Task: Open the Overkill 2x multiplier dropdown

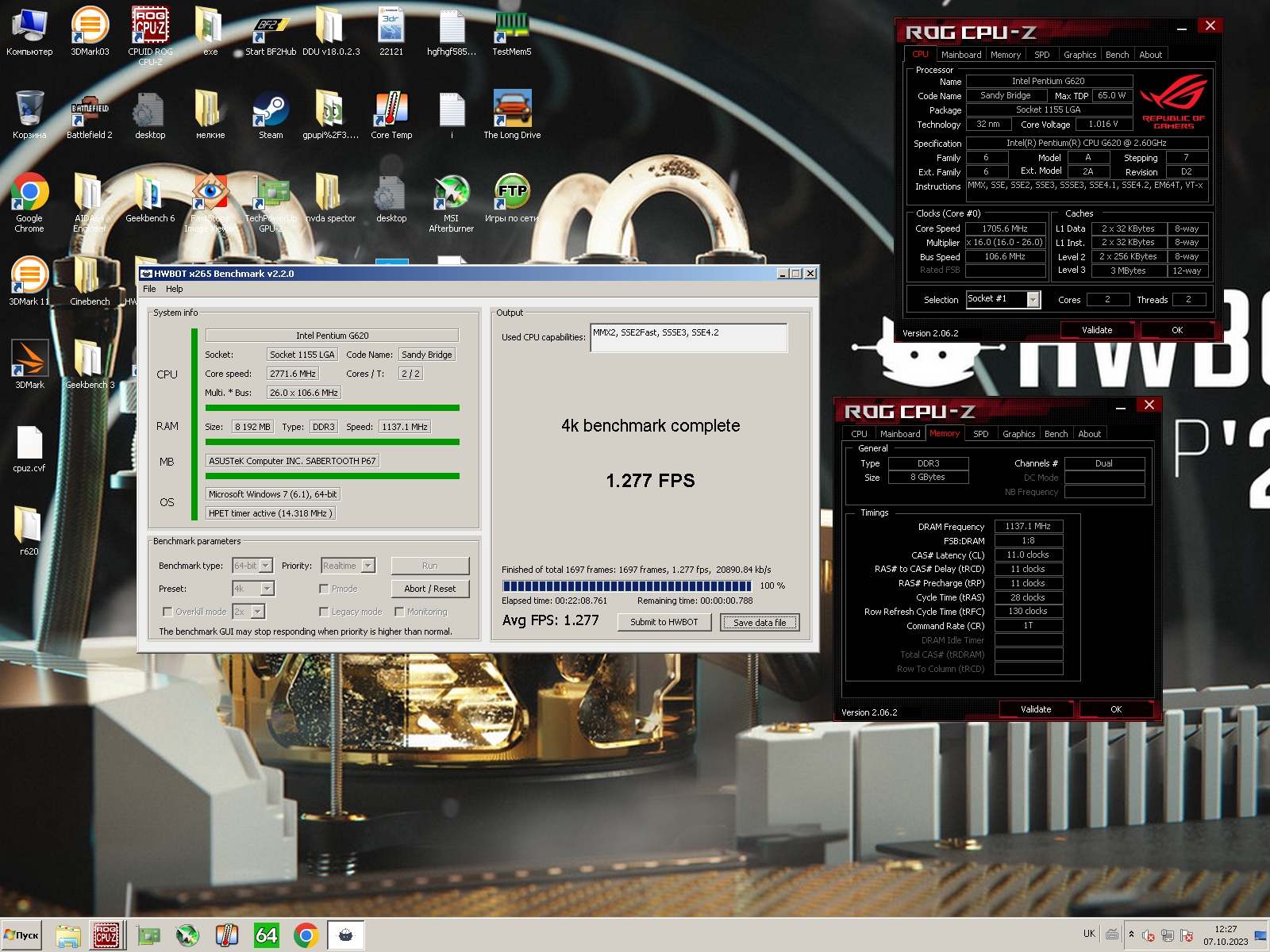Action: (257, 612)
